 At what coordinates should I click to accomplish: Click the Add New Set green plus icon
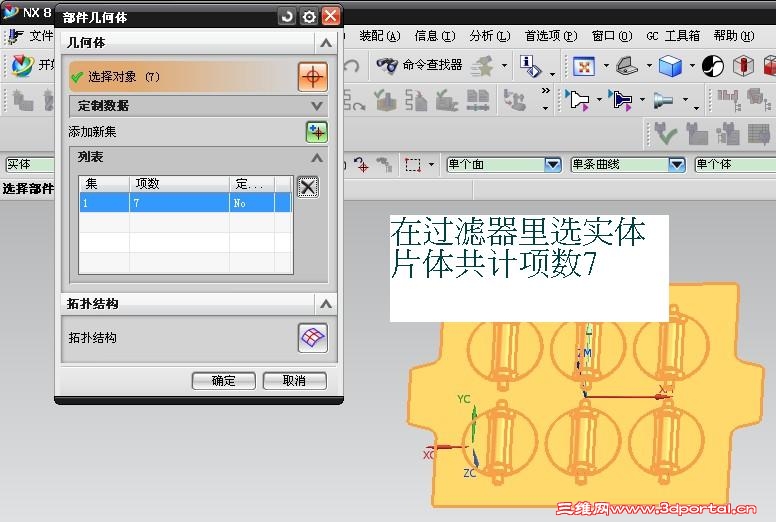[316, 132]
